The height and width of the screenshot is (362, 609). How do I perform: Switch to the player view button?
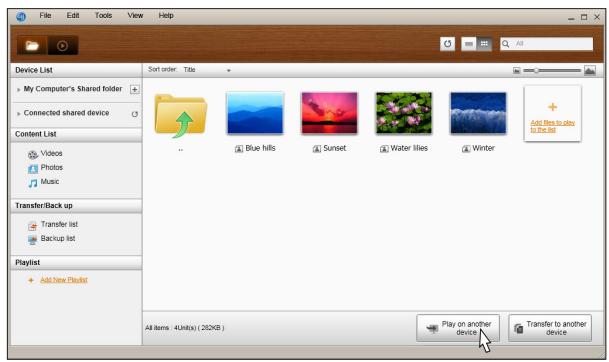(63, 45)
